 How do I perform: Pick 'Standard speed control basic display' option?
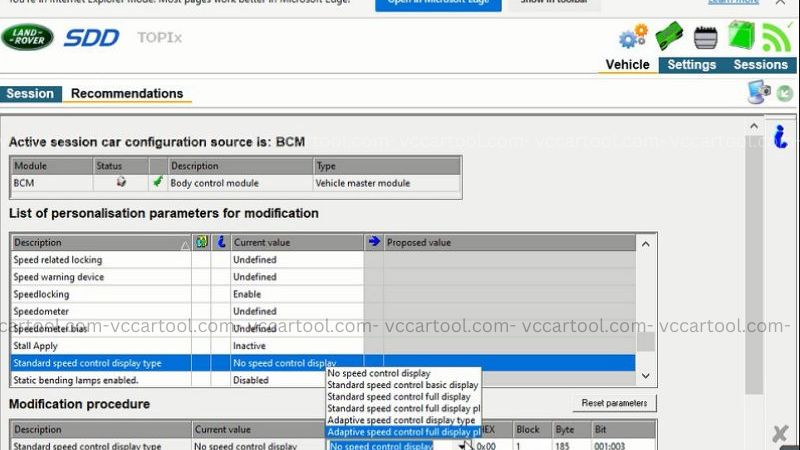coord(403,385)
